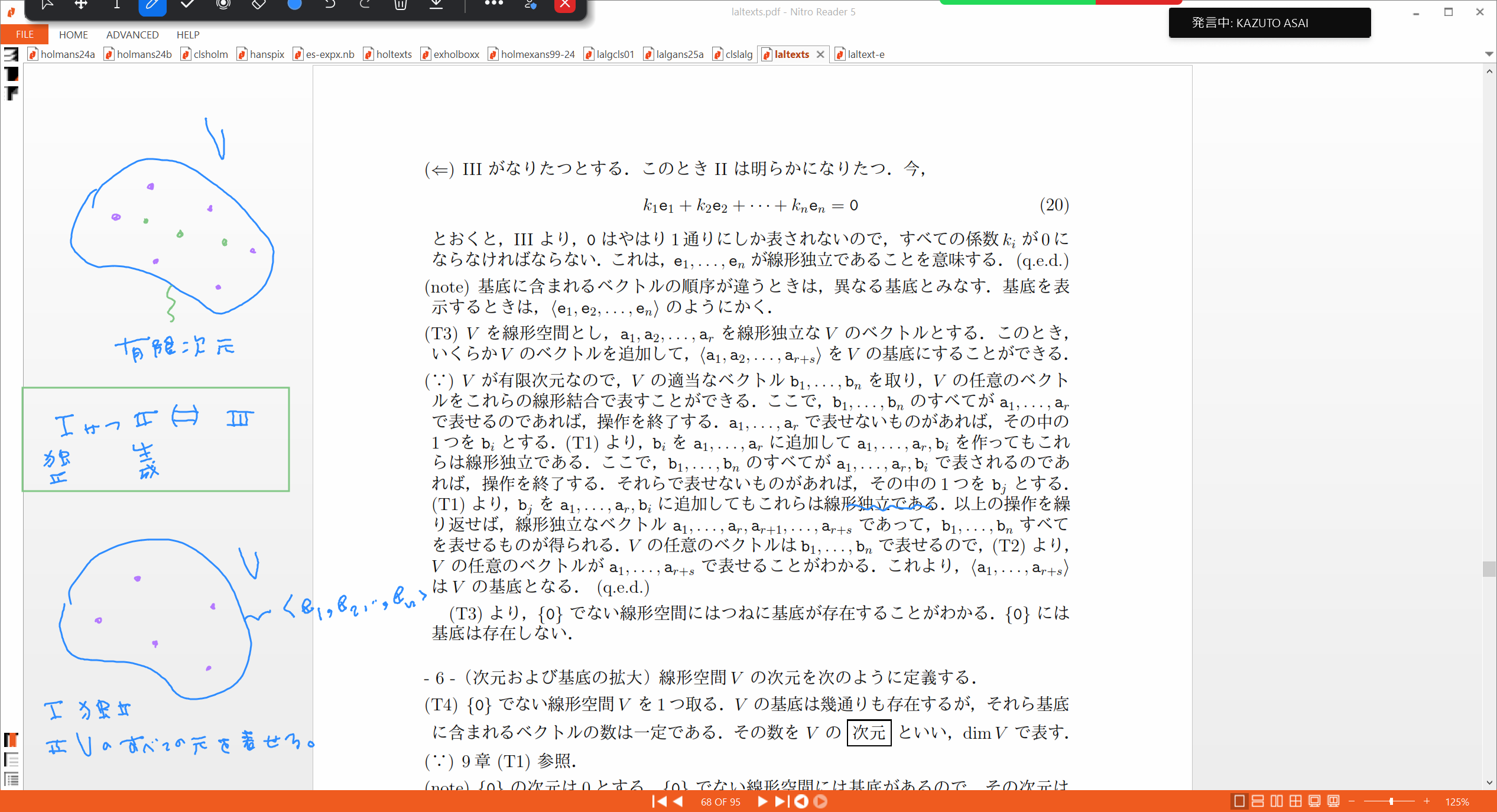The image size is (1497, 812).
Task: Undo the last annotation stroke
Action: coord(330,5)
